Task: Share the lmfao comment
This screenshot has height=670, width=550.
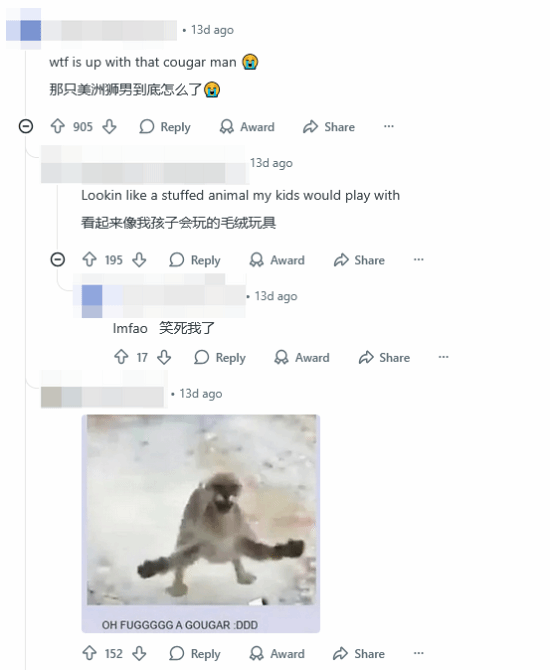Action: coord(384,358)
